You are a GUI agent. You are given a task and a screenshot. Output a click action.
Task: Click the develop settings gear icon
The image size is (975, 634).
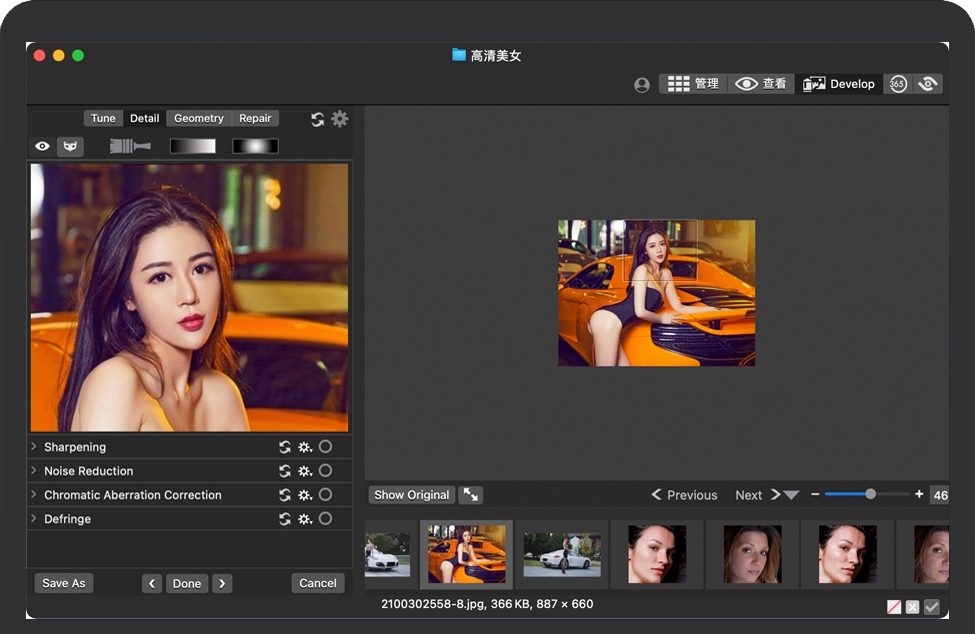340,119
